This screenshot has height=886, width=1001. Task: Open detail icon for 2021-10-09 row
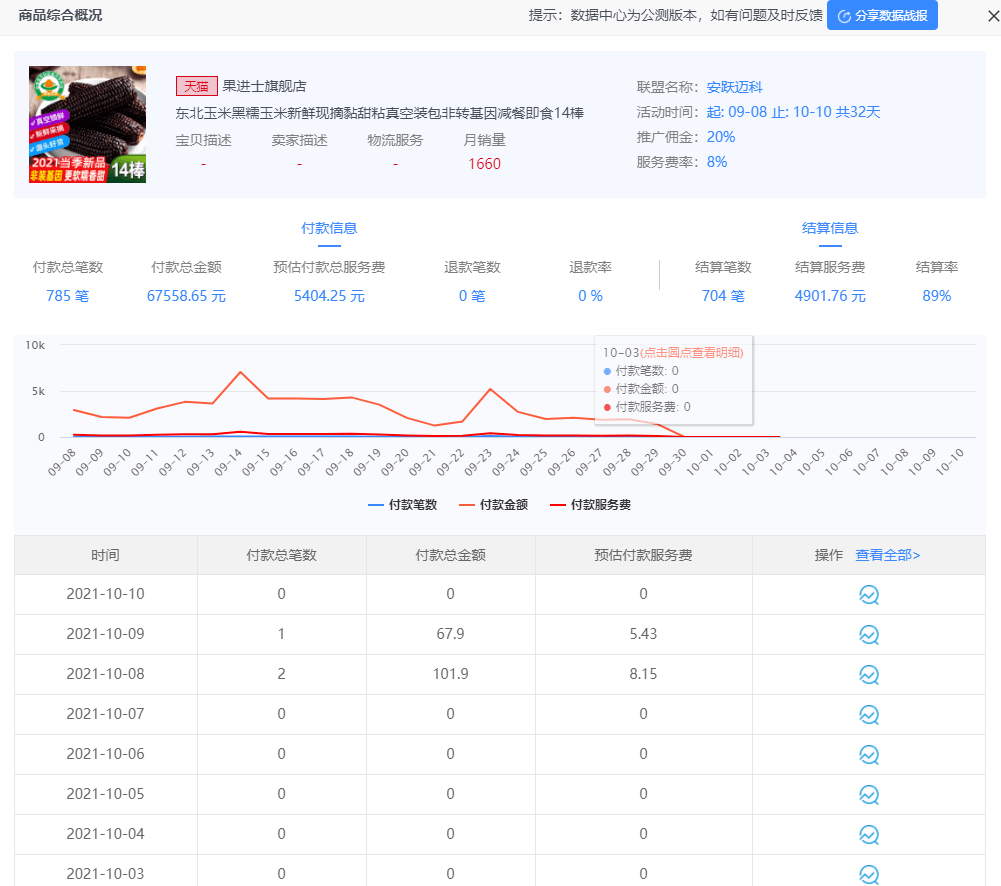[x=869, y=635]
